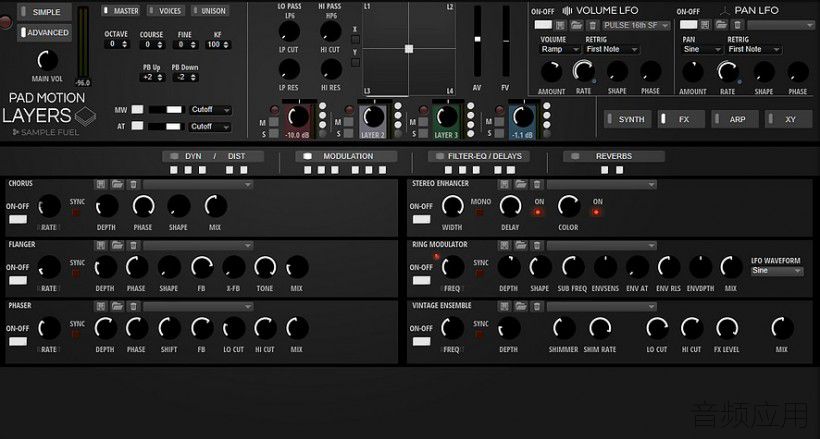Open the Chorus preset folder icon
Screen dimensions: 820x439
pyautogui.click(x=117, y=184)
